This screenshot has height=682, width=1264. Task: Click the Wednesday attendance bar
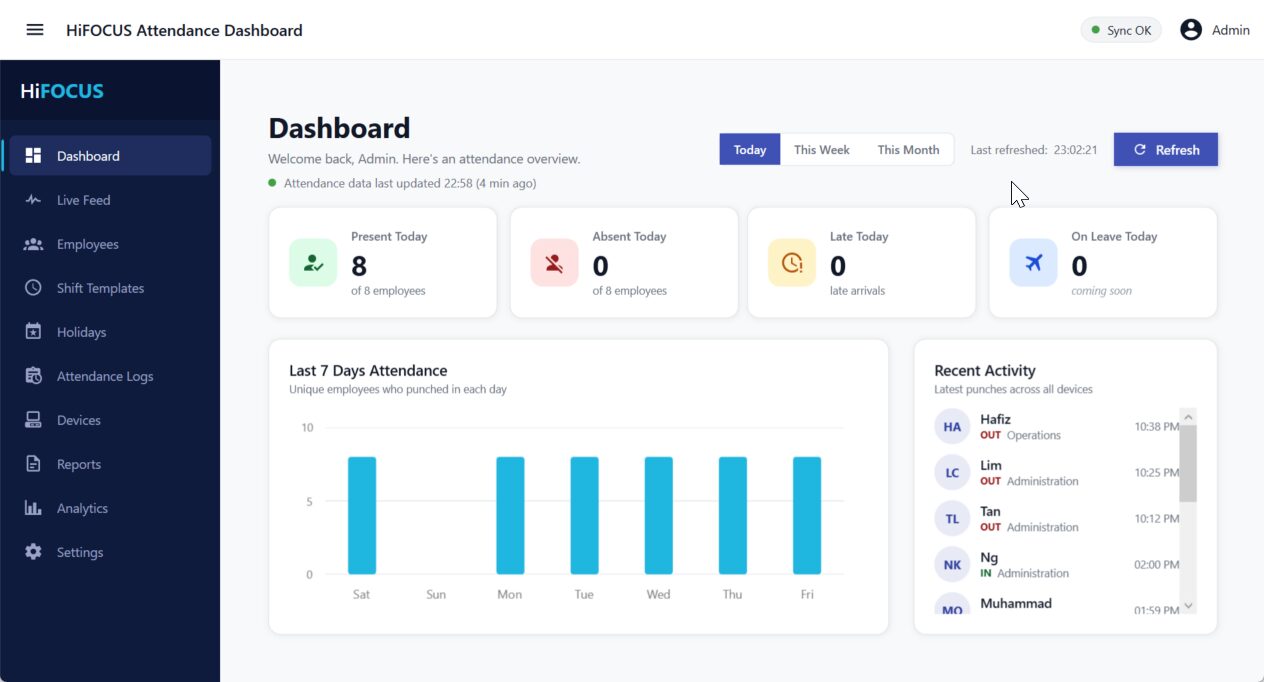[659, 516]
